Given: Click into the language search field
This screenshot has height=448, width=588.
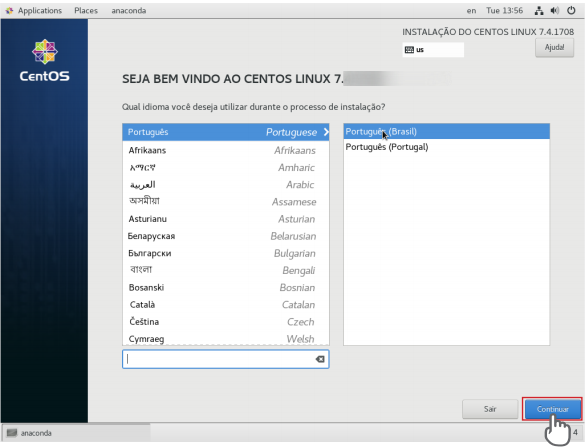Looking at the screenshot, I should (226, 359).
